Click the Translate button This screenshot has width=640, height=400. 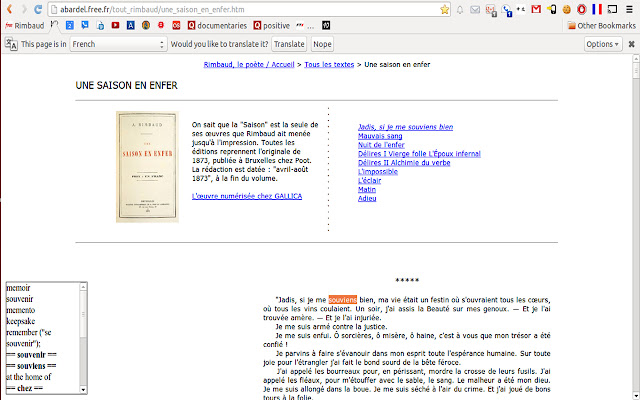(x=289, y=44)
